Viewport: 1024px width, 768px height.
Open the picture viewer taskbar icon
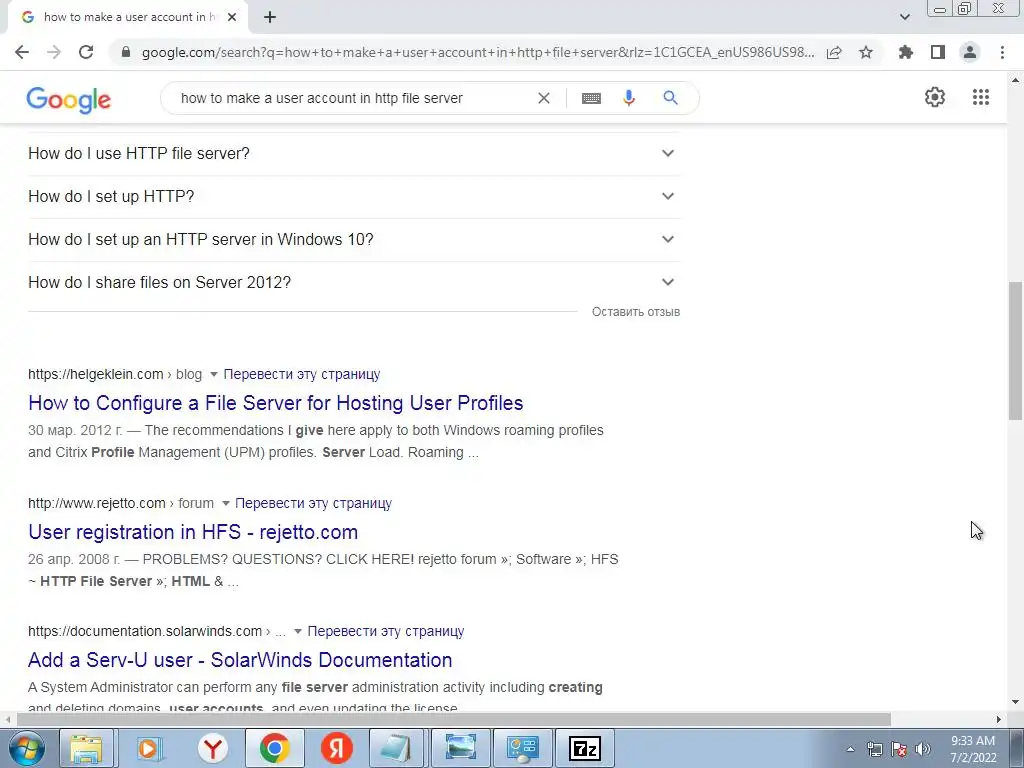coord(460,748)
